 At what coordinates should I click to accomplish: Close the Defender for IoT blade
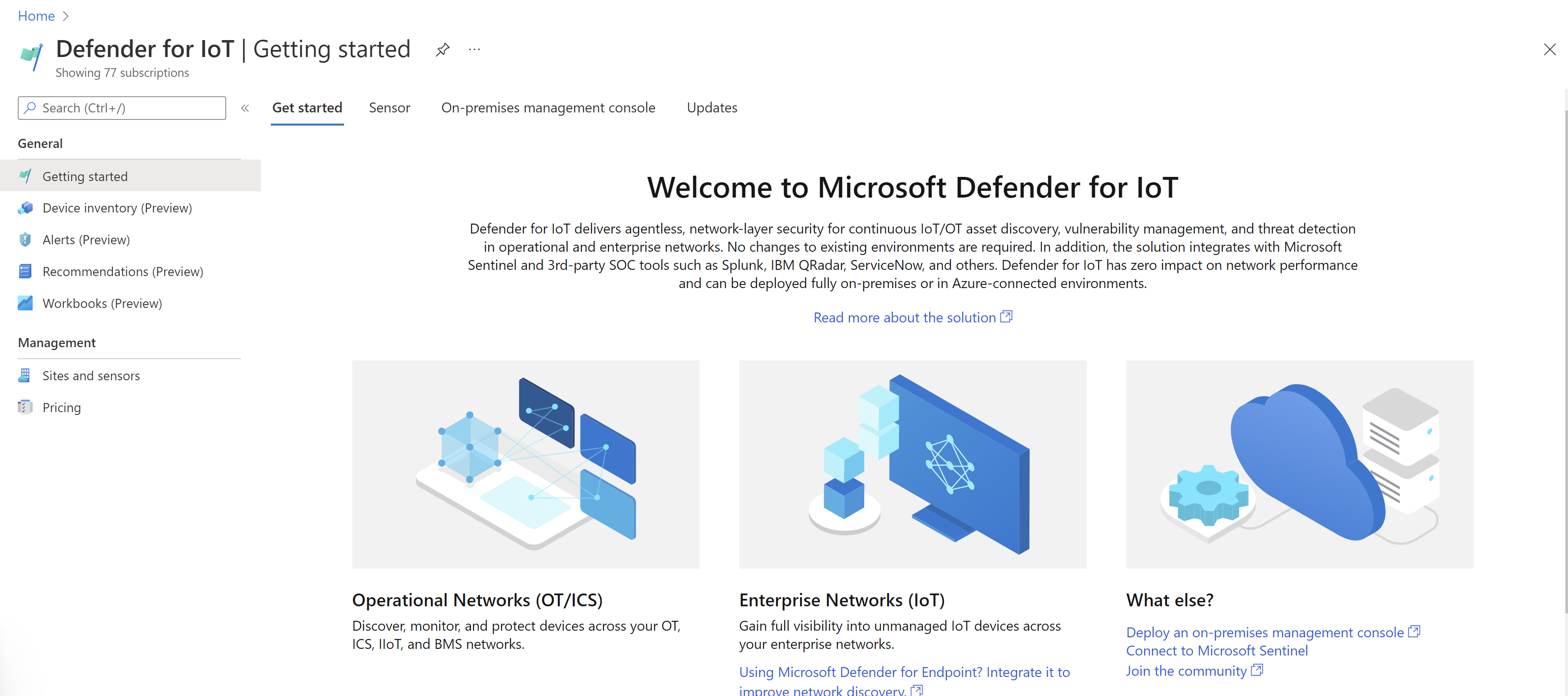pyautogui.click(x=1549, y=50)
